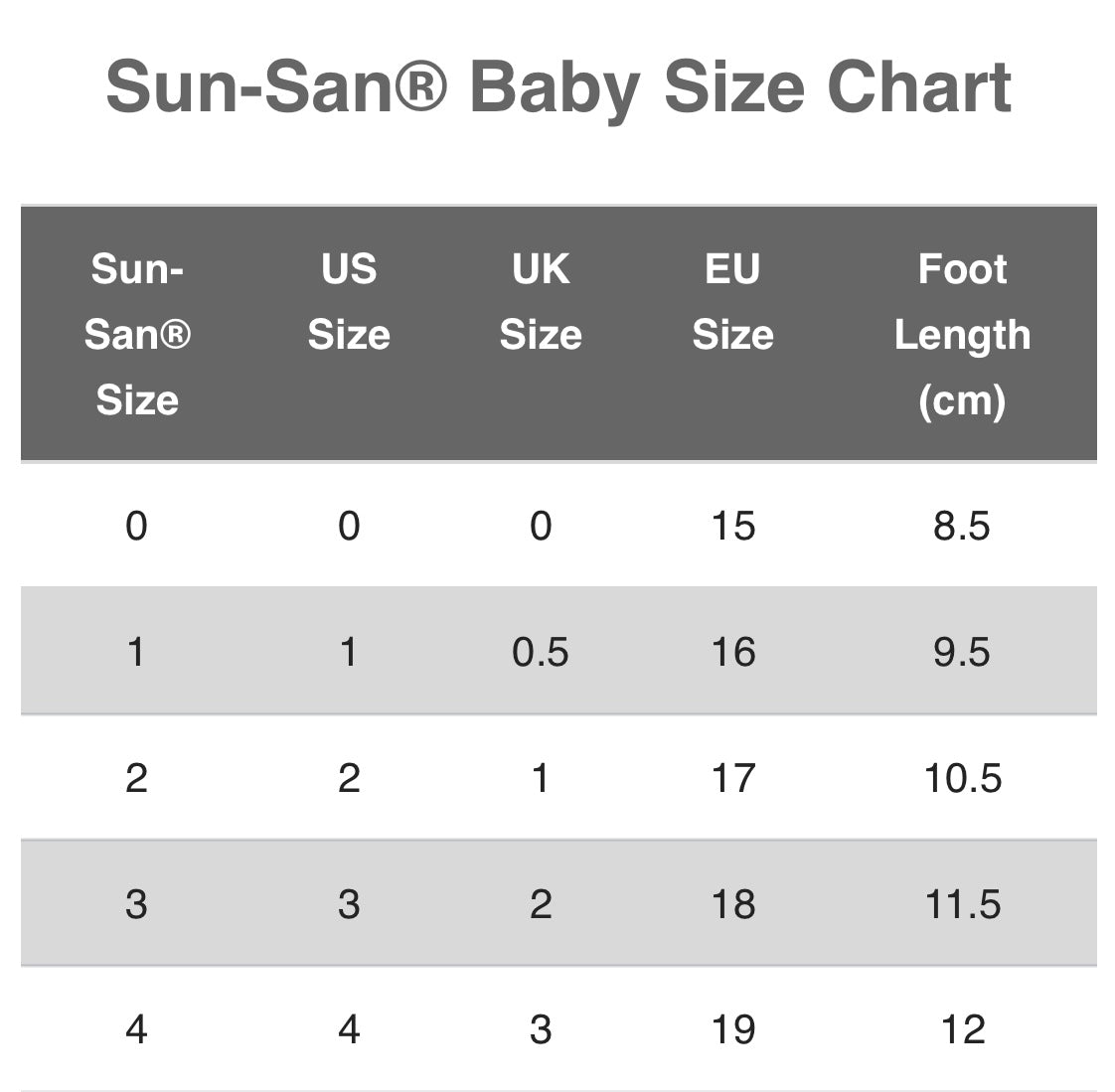Select EU size 19 cell
This screenshot has height=1092, width=1115.
(x=732, y=1029)
